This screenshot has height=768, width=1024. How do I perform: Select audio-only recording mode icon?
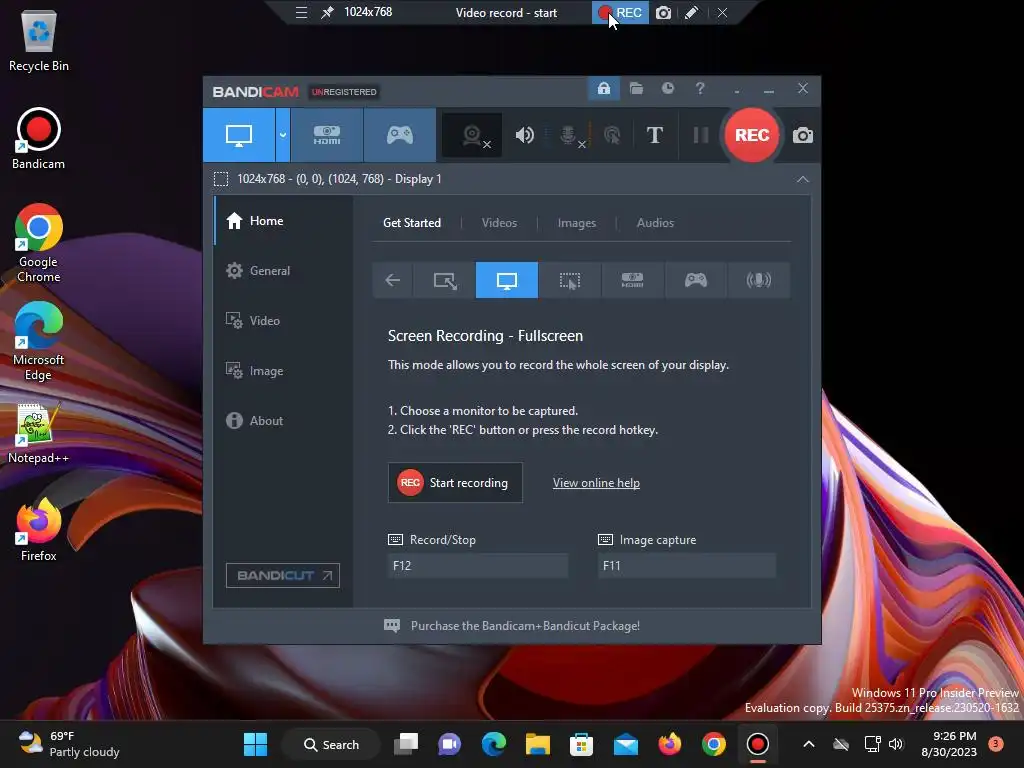758,280
